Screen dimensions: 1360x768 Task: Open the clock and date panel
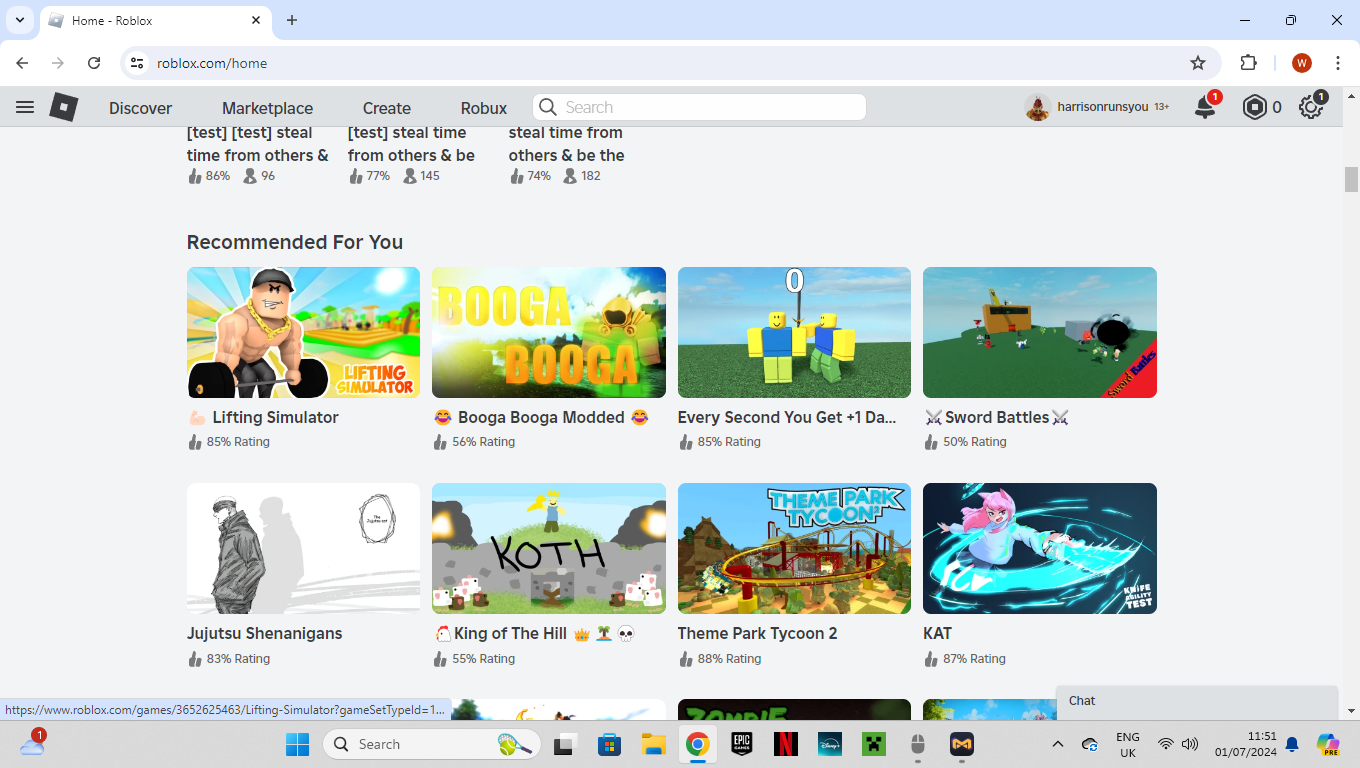(x=1246, y=744)
